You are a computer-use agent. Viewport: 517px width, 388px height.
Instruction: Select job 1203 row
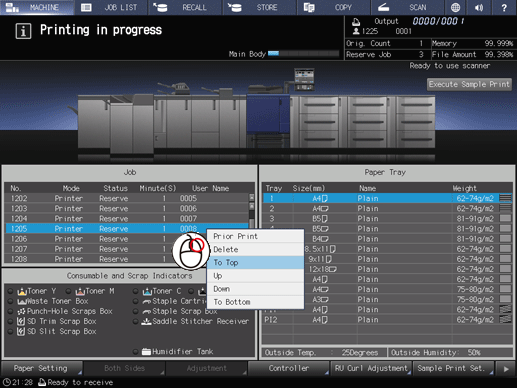127,208
